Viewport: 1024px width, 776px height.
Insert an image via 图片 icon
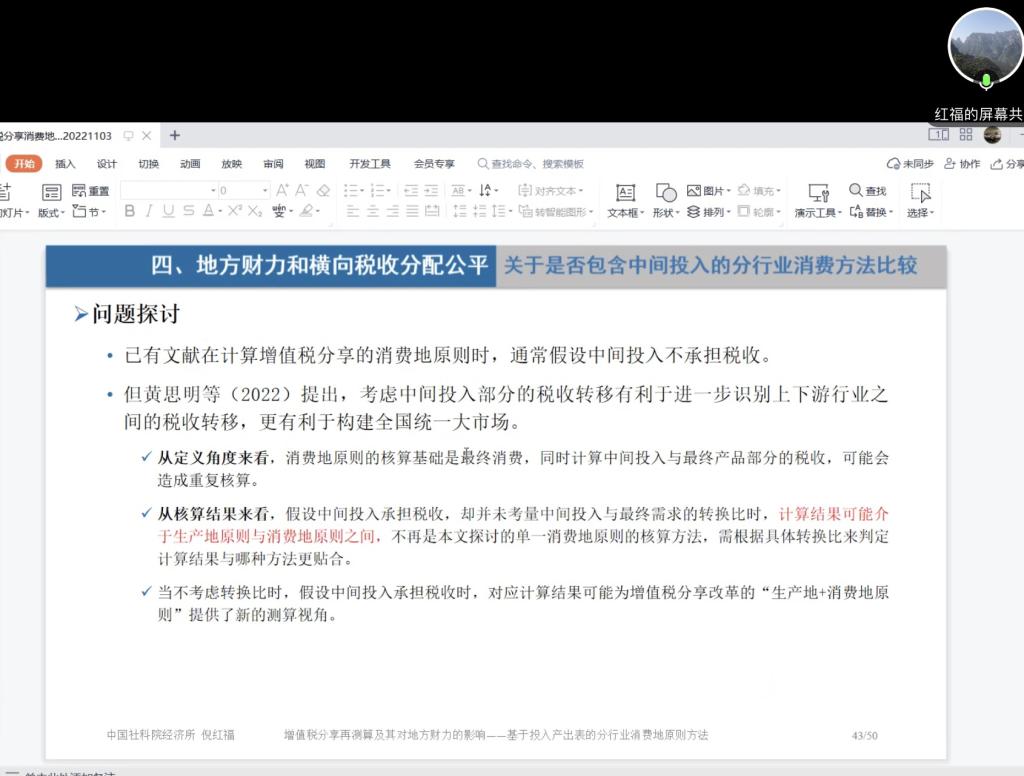692,190
